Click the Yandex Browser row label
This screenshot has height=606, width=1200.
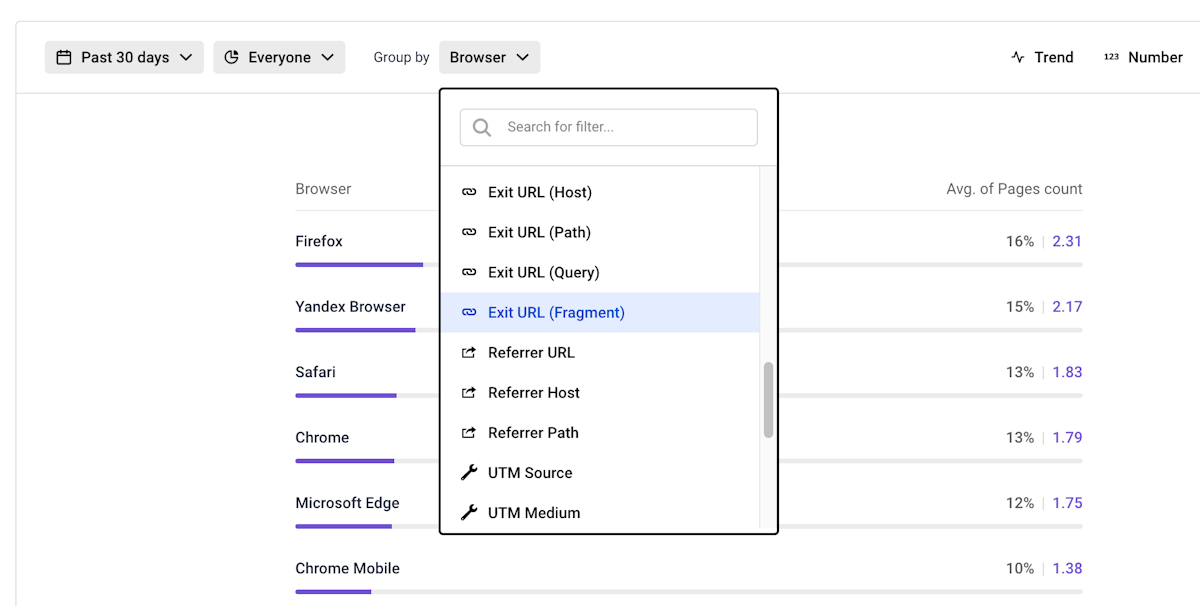point(350,307)
